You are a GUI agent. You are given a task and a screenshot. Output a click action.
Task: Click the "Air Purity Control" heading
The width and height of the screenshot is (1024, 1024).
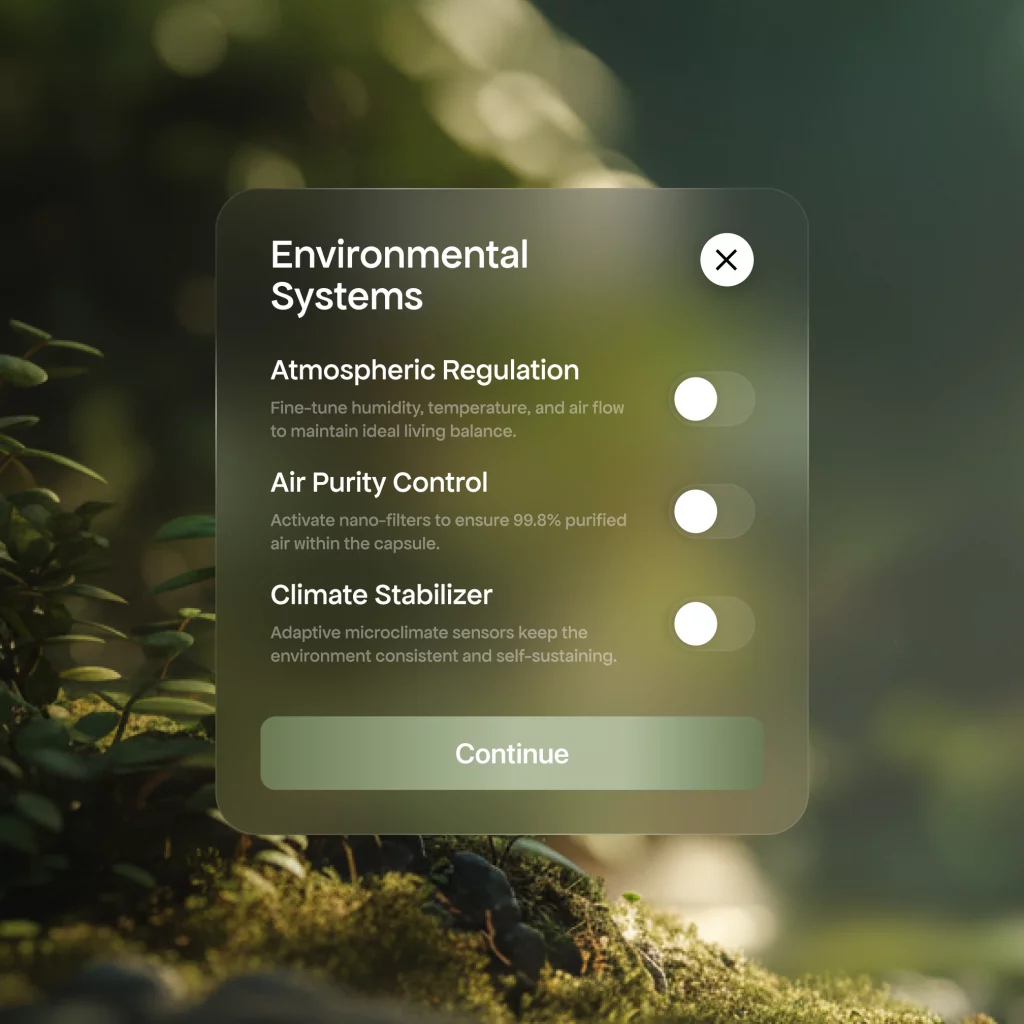pyautogui.click(x=379, y=482)
